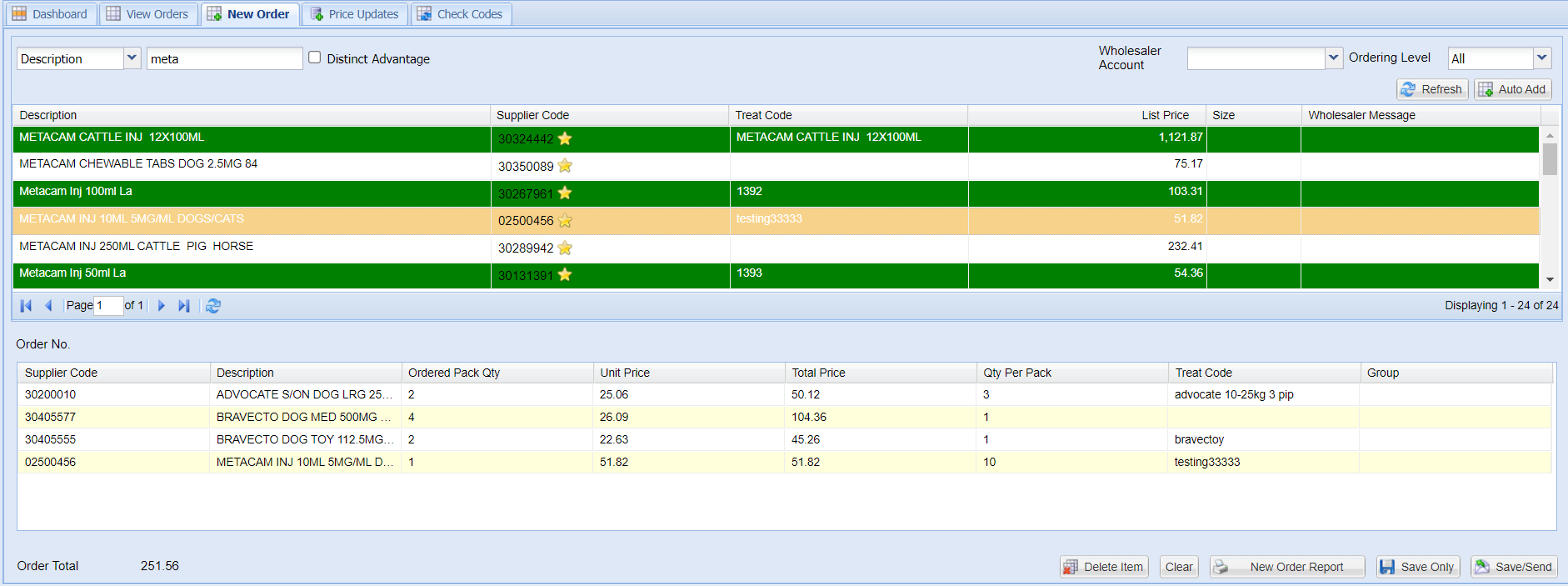Select Metacam Inj 100ml La row
The image size is (1568, 586).
pos(776,193)
